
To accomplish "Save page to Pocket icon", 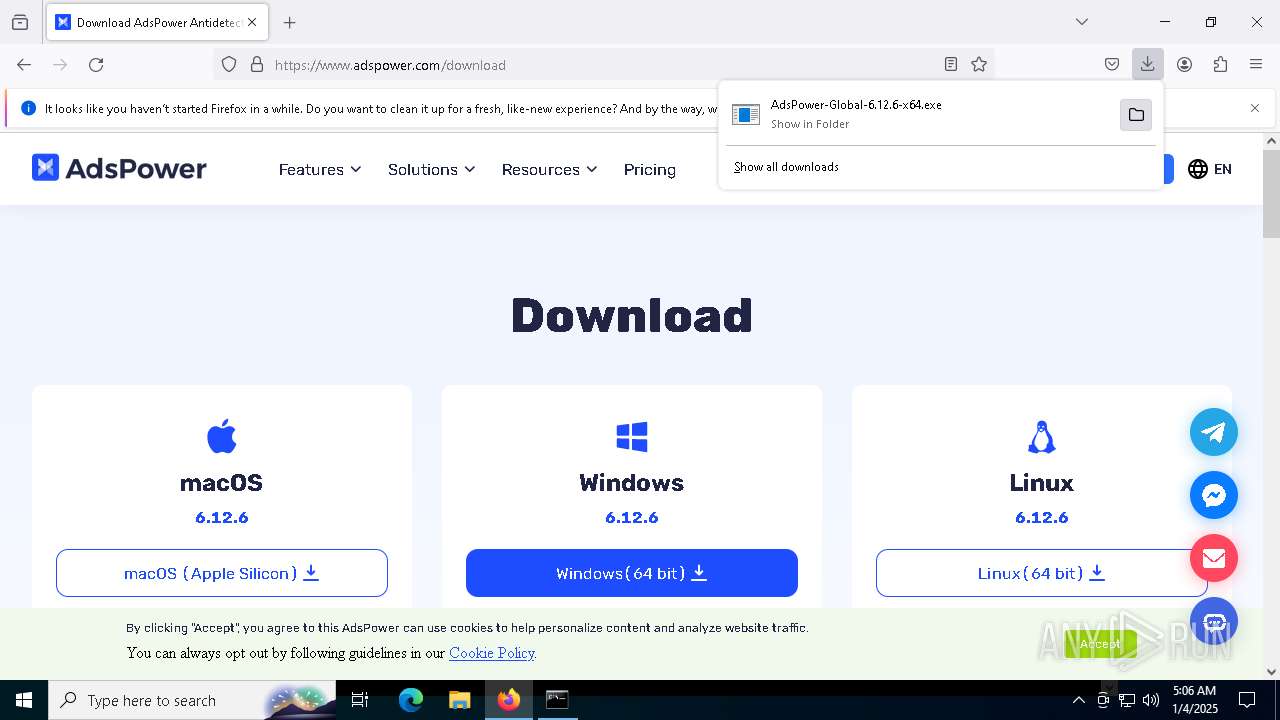I will point(1112,64).
